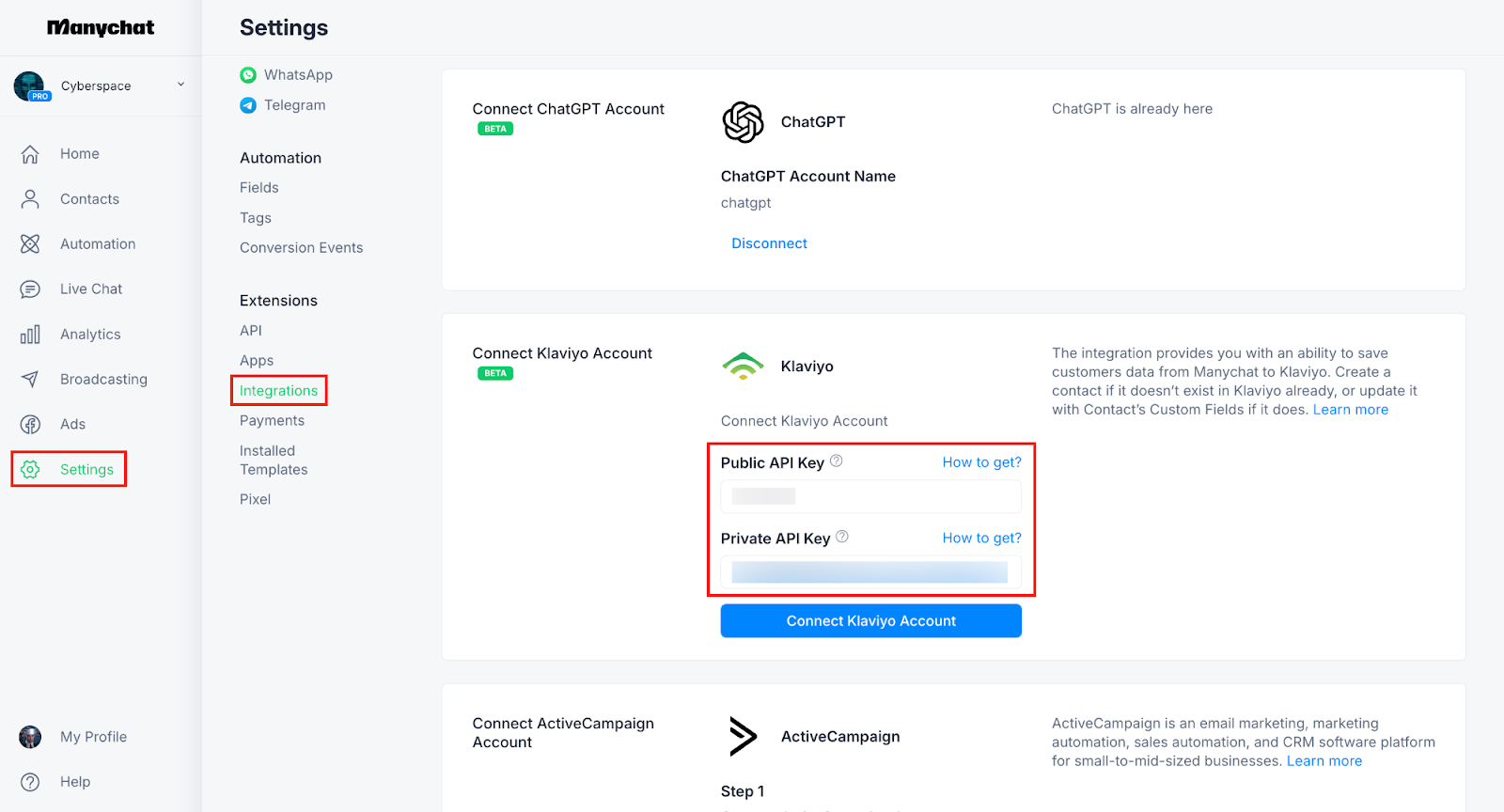This screenshot has width=1504, height=812.
Task: Open My Profile page
Action: pyautogui.click(x=93, y=737)
